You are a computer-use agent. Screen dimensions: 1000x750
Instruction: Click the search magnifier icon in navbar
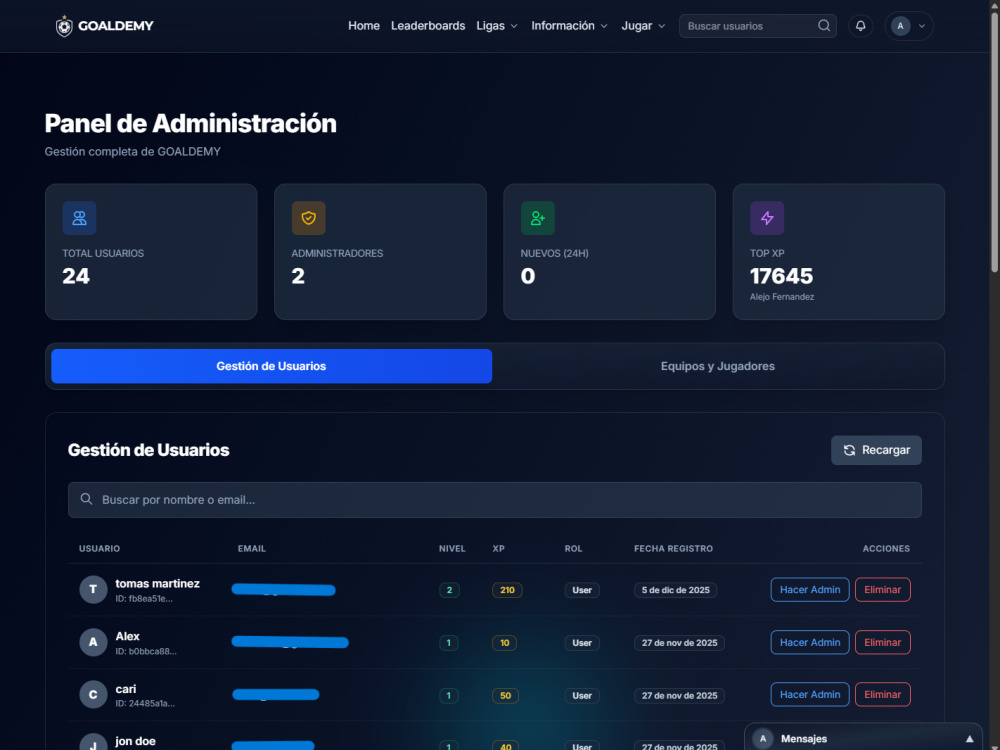pos(824,26)
